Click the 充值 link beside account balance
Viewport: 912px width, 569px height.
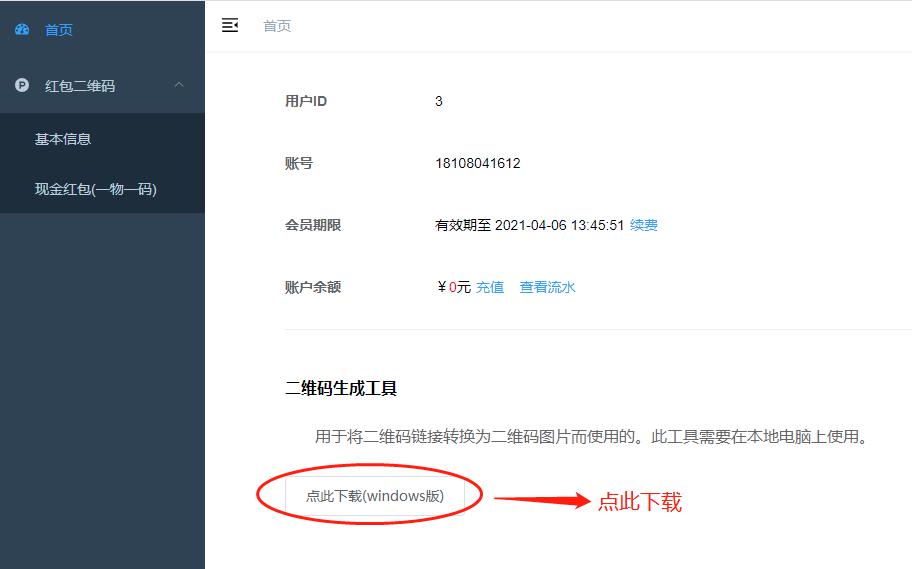pyautogui.click(x=490, y=287)
